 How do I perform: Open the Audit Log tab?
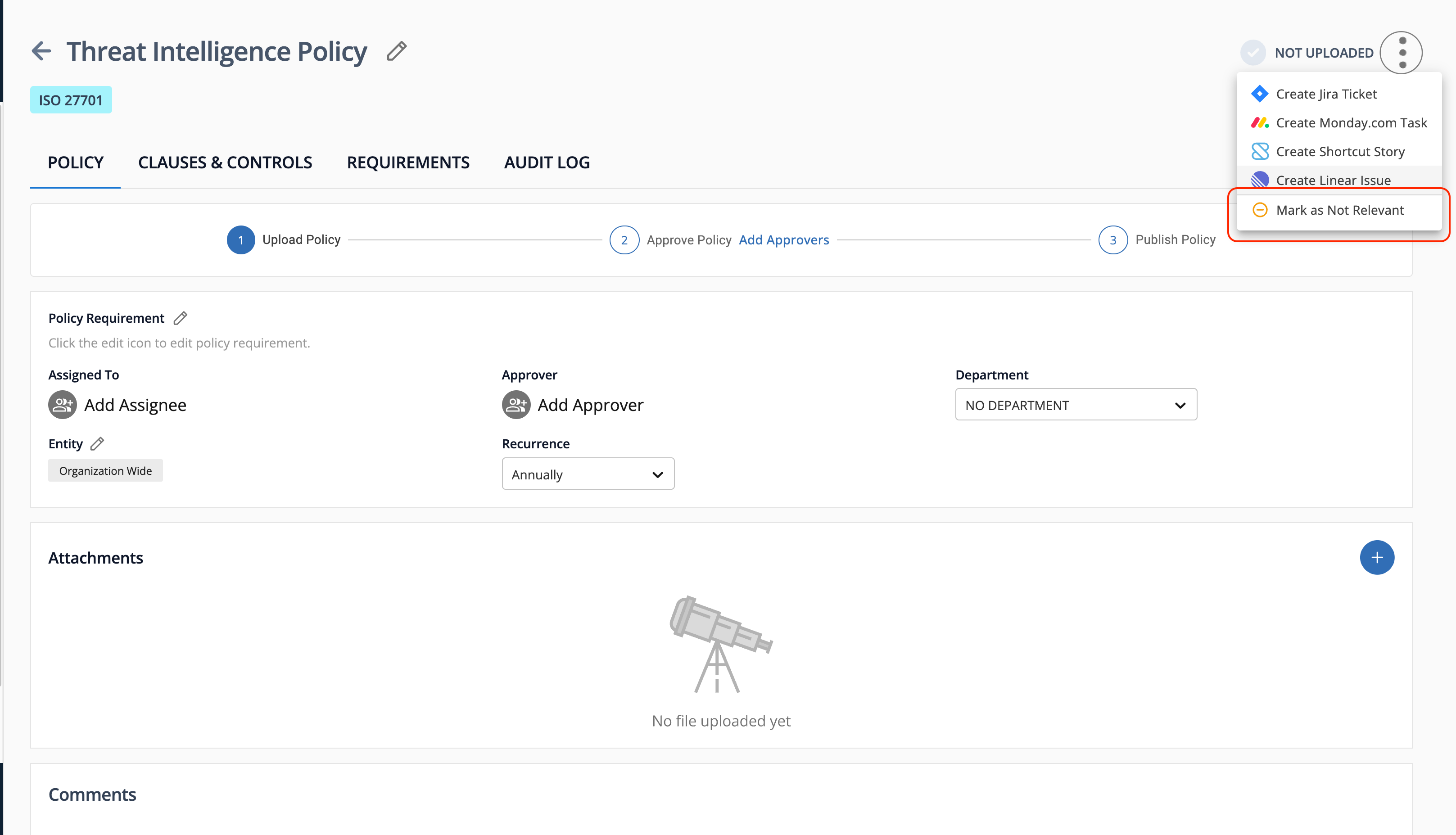(x=547, y=163)
